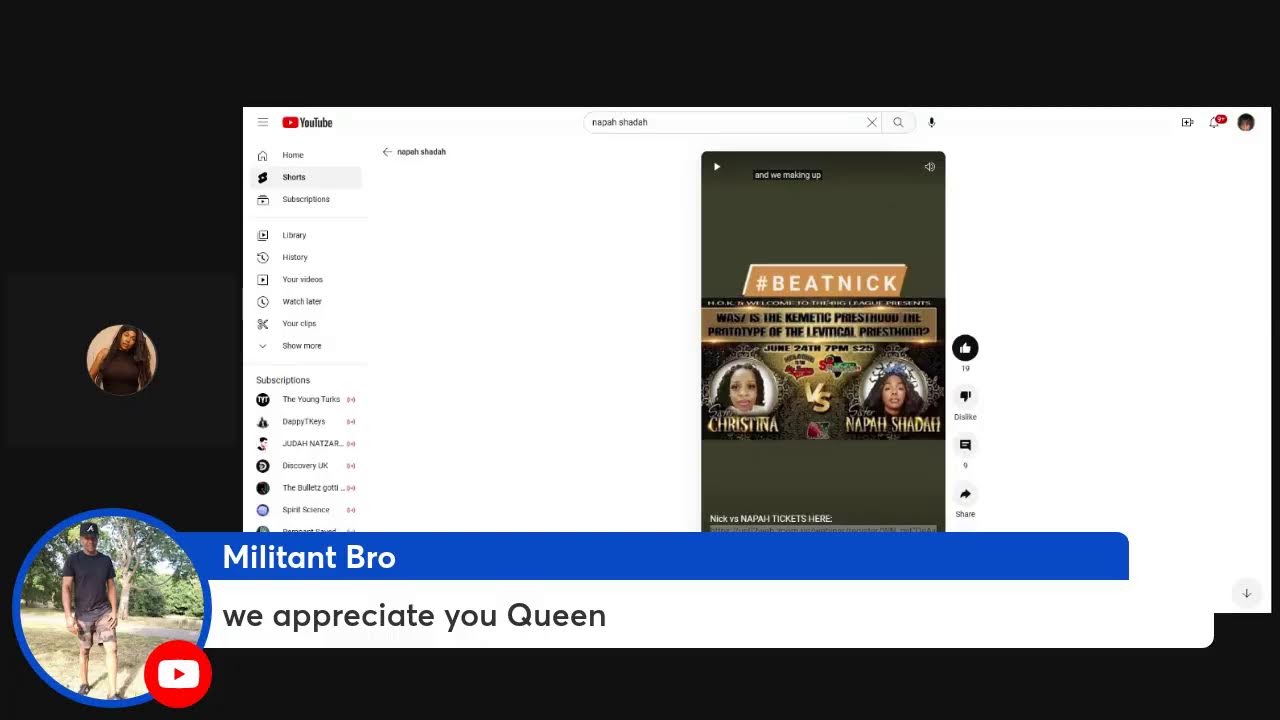Open JUDAH NATZAR subscription channel
Viewport: 1280px width, 720px height.
[306, 443]
